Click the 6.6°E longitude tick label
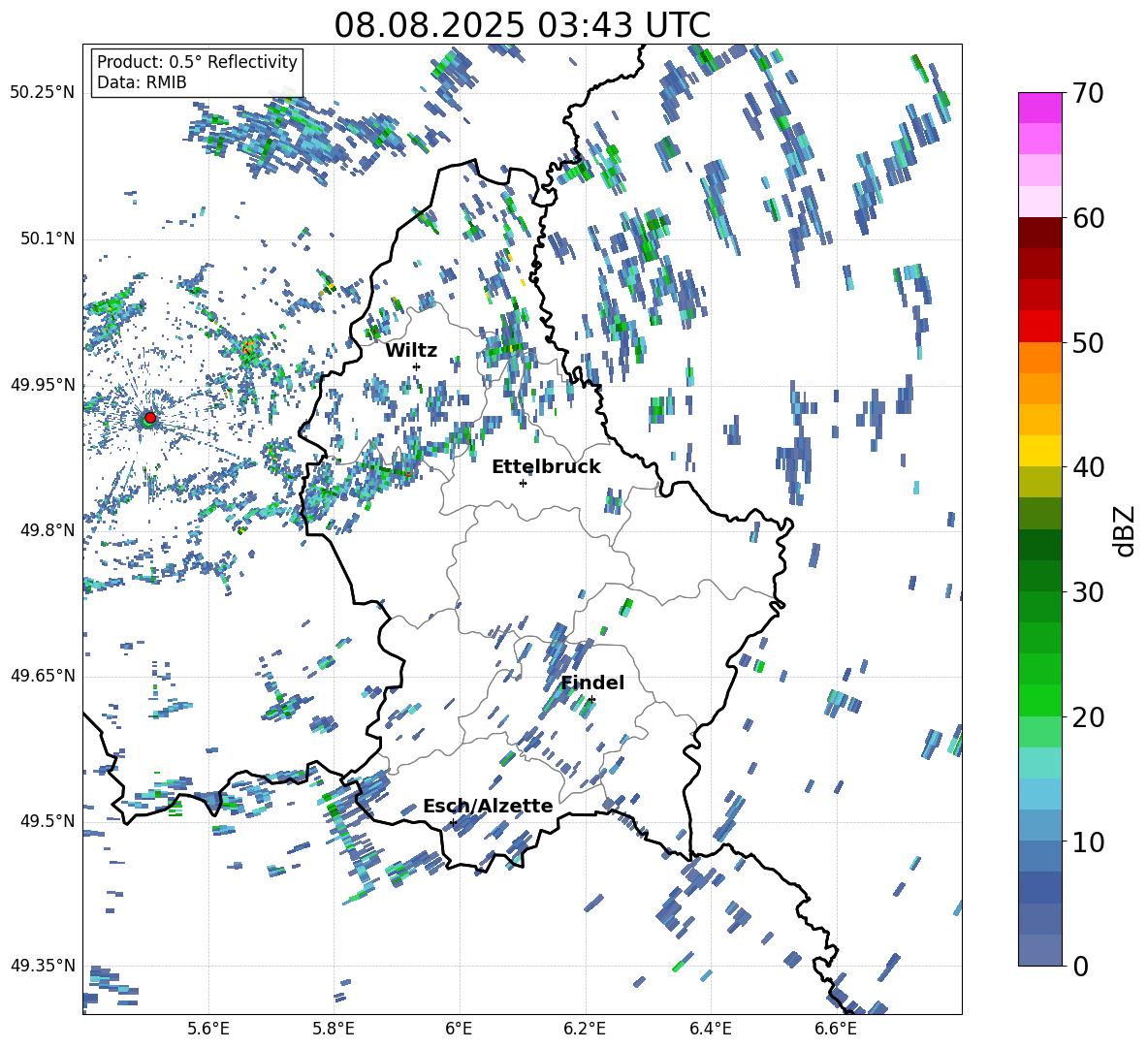 pyautogui.click(x=836, y=1029)
